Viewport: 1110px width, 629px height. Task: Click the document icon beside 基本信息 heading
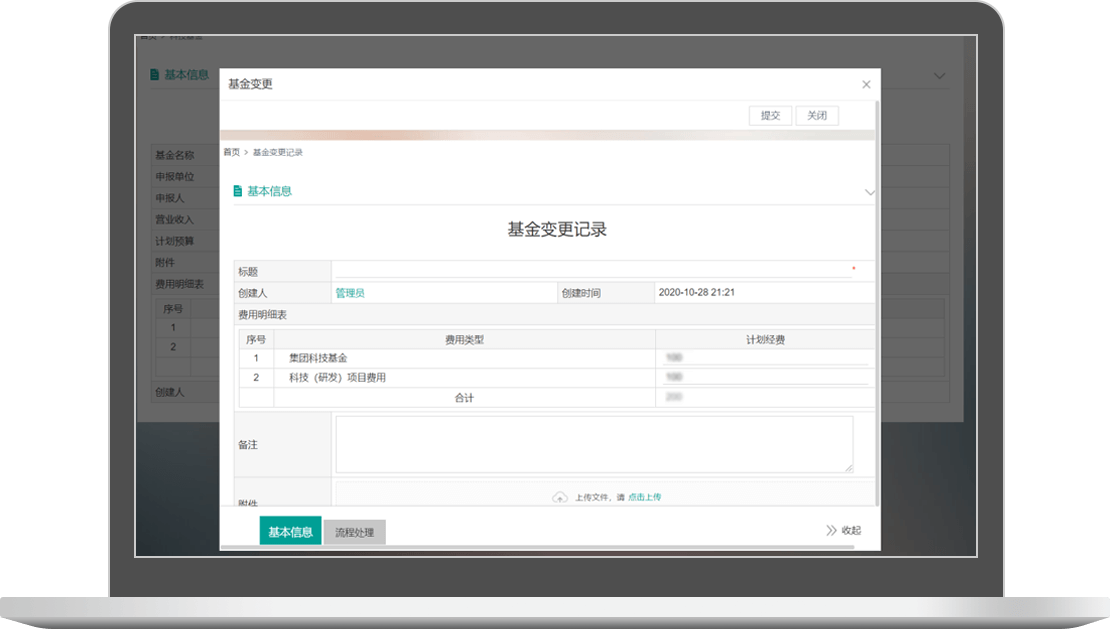point(238,191)
